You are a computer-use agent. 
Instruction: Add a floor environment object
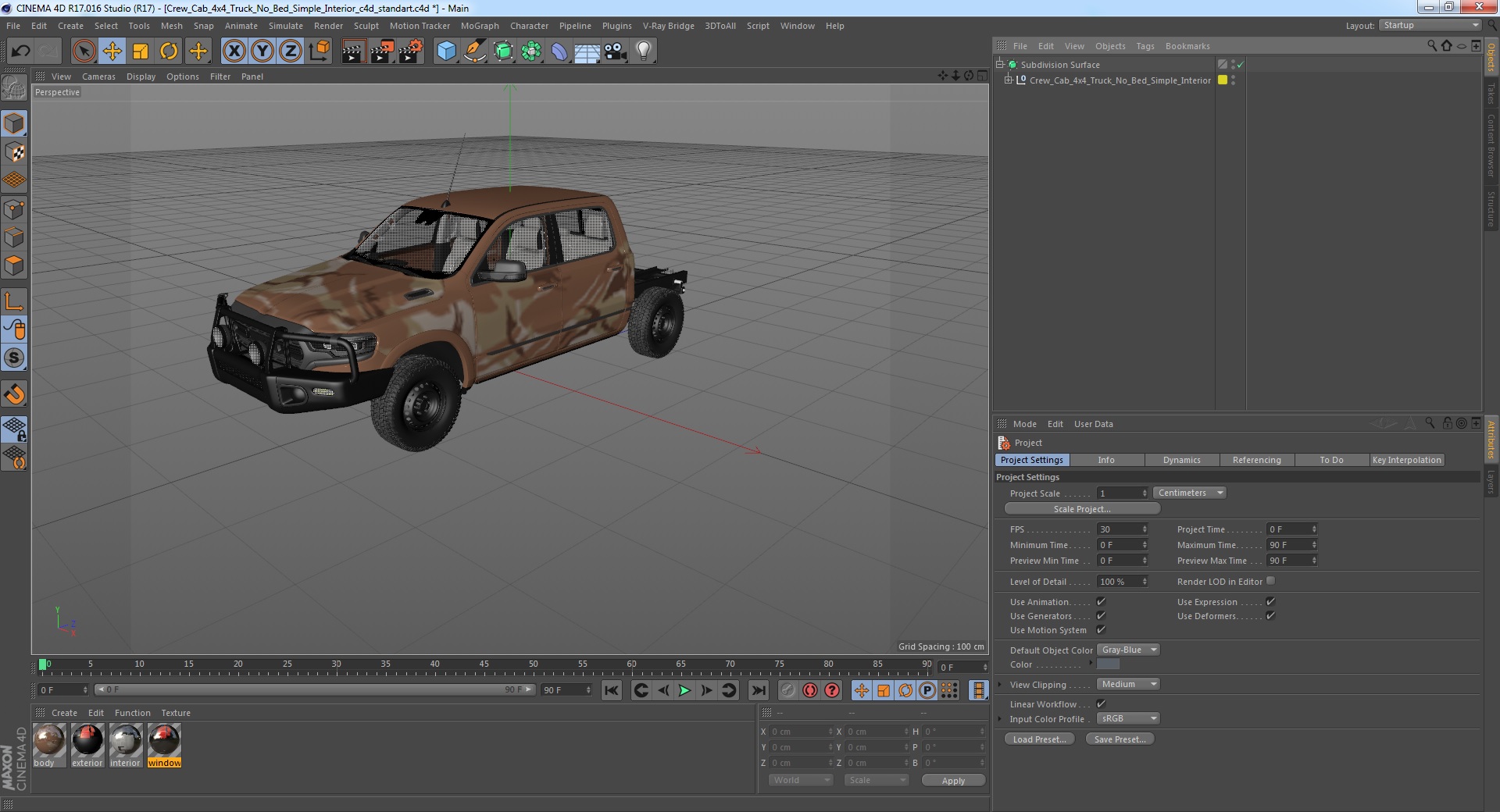pyautogui.click(x=587, y=52)
